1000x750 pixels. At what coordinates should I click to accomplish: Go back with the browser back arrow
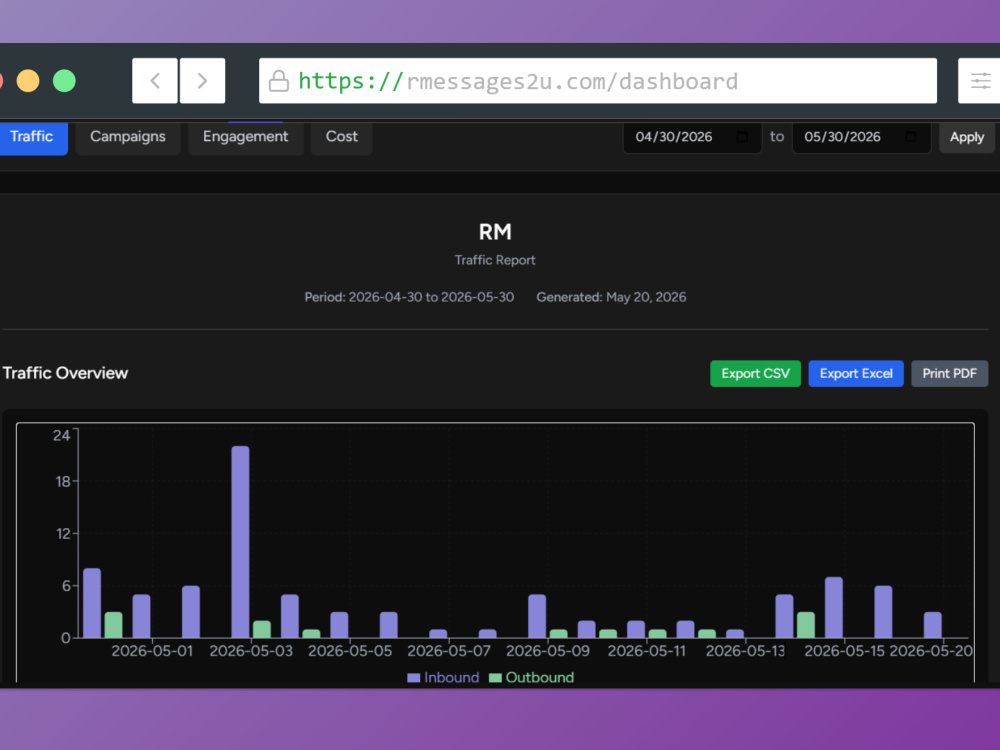pos(155,81)
